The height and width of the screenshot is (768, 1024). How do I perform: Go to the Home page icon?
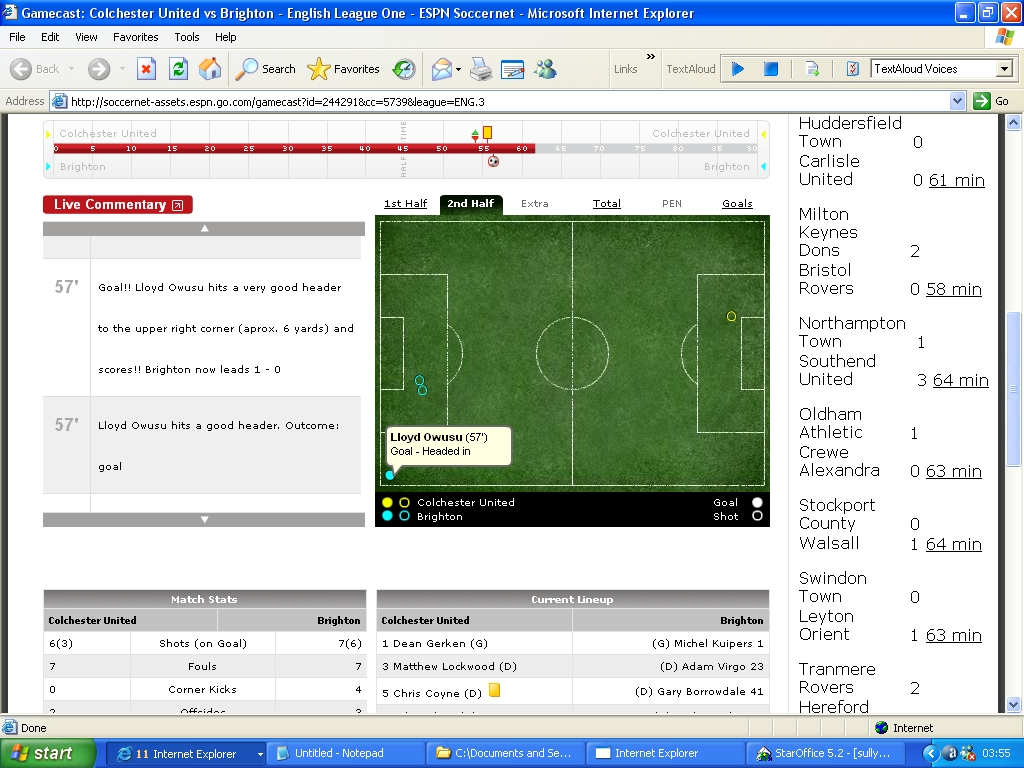[x=210, y=69]
